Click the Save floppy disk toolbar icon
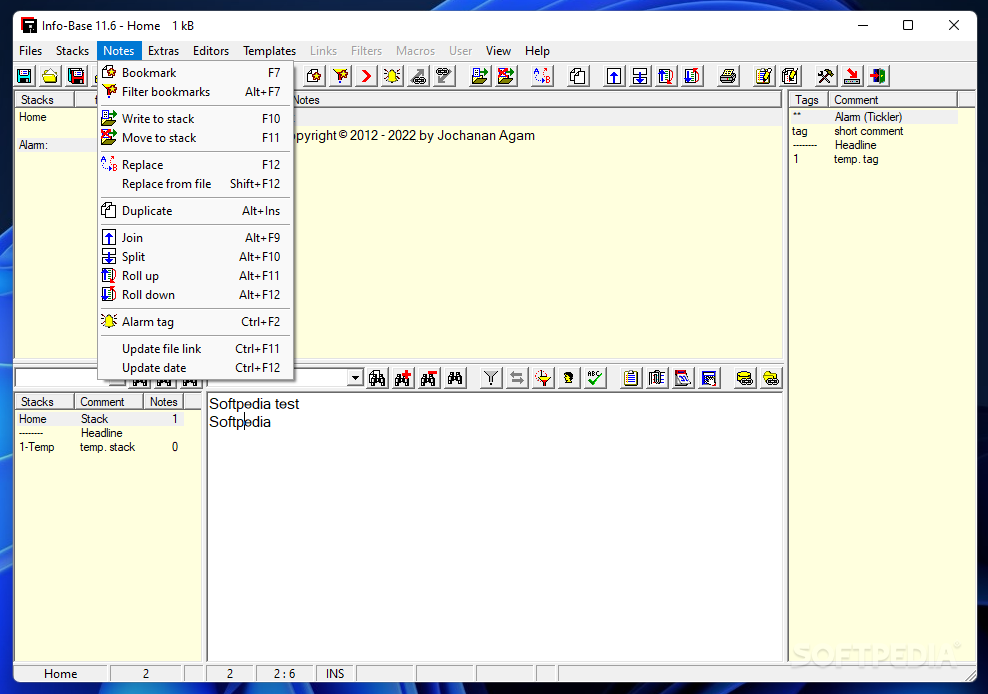The width and height of the screenshot is (988, 694). [x=25, y=76]
